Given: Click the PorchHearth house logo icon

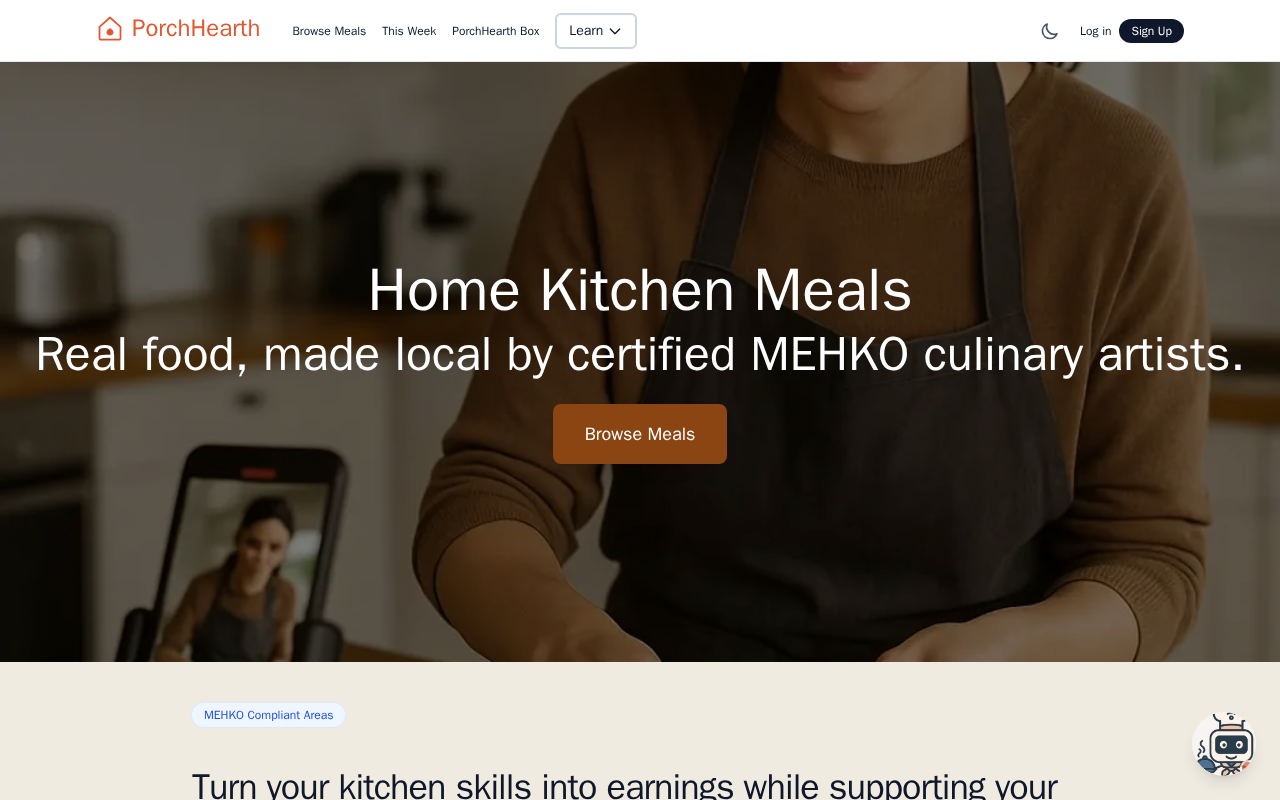Looking at the screenshot, I should 110,29.
